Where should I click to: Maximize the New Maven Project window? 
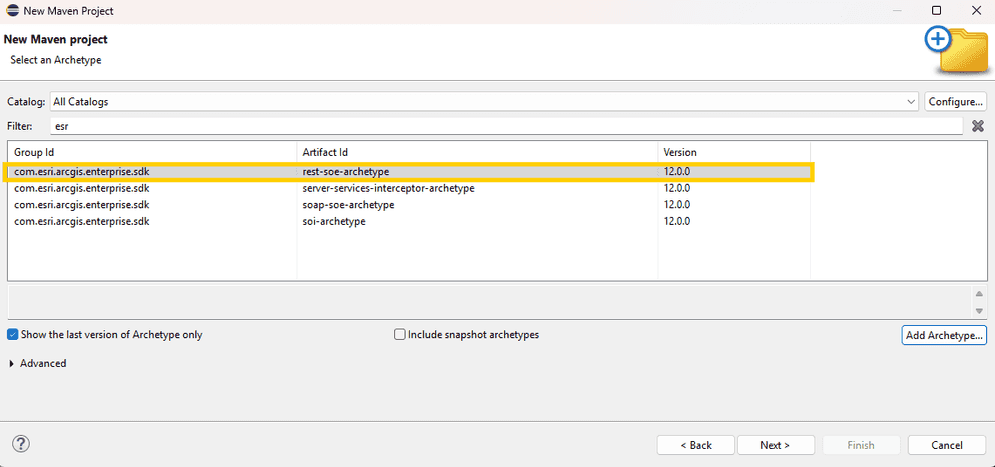(x=937, y=11)
